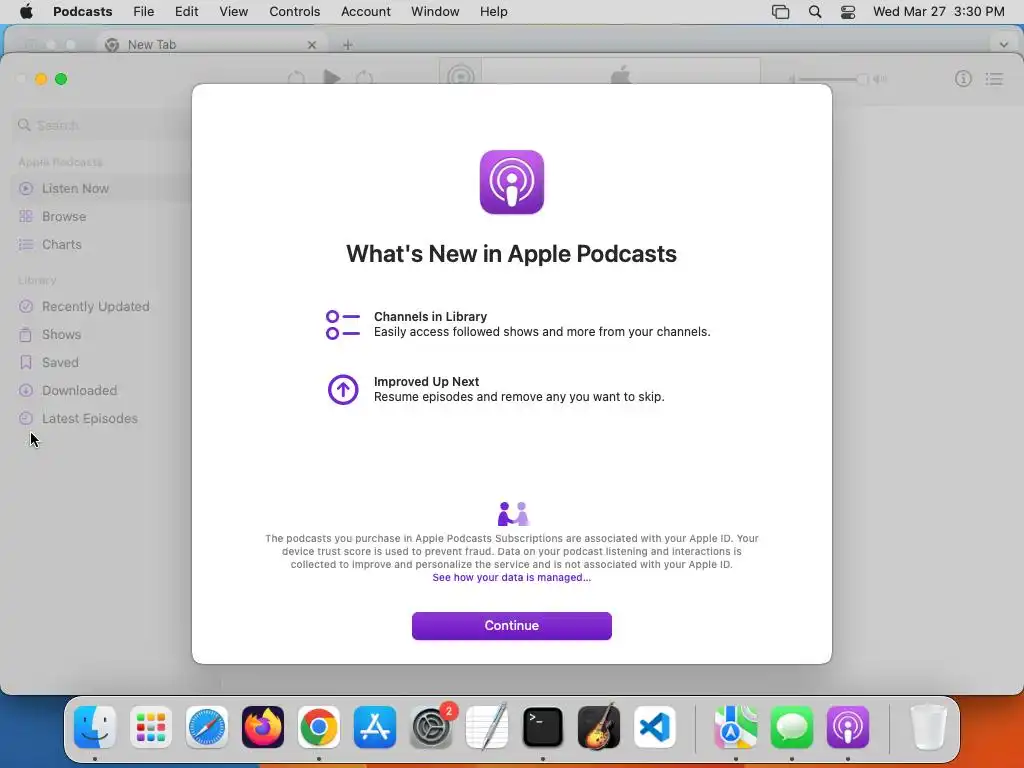Open Downloaded in the sidebar

click(x=79, y=391)
